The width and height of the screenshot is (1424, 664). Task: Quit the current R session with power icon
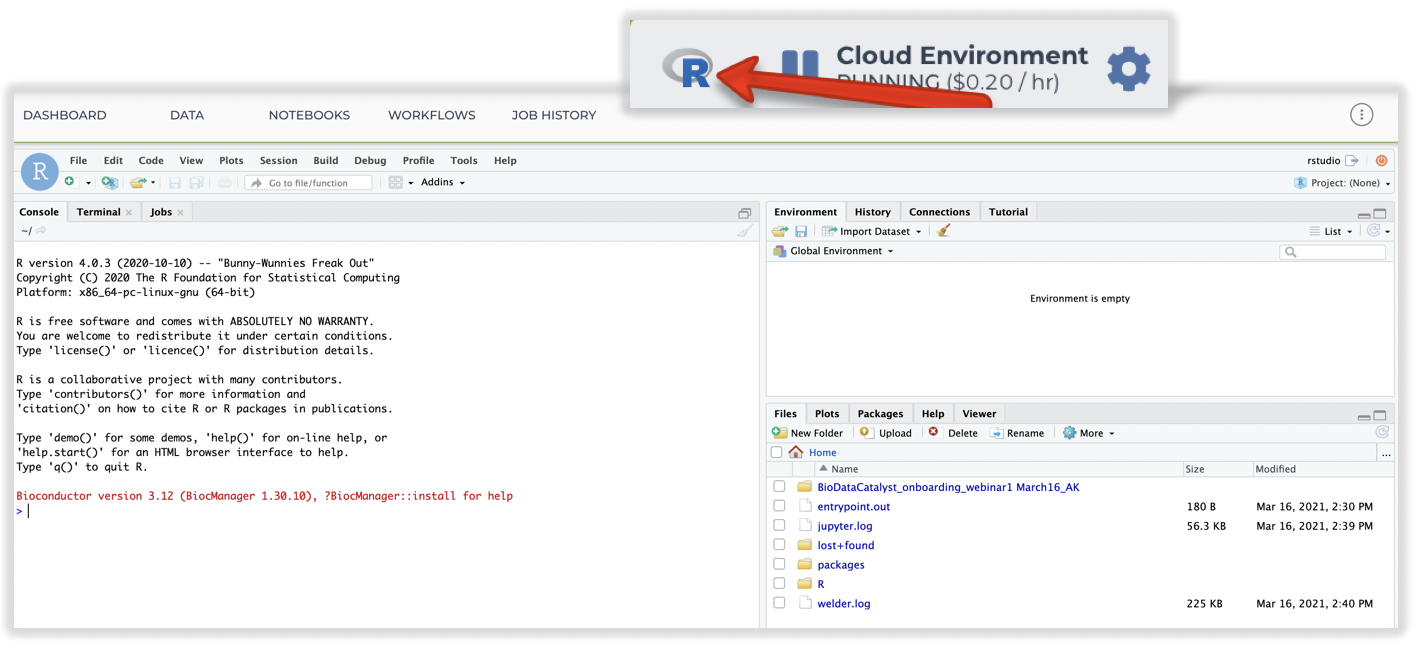(x=1381, y=160)
